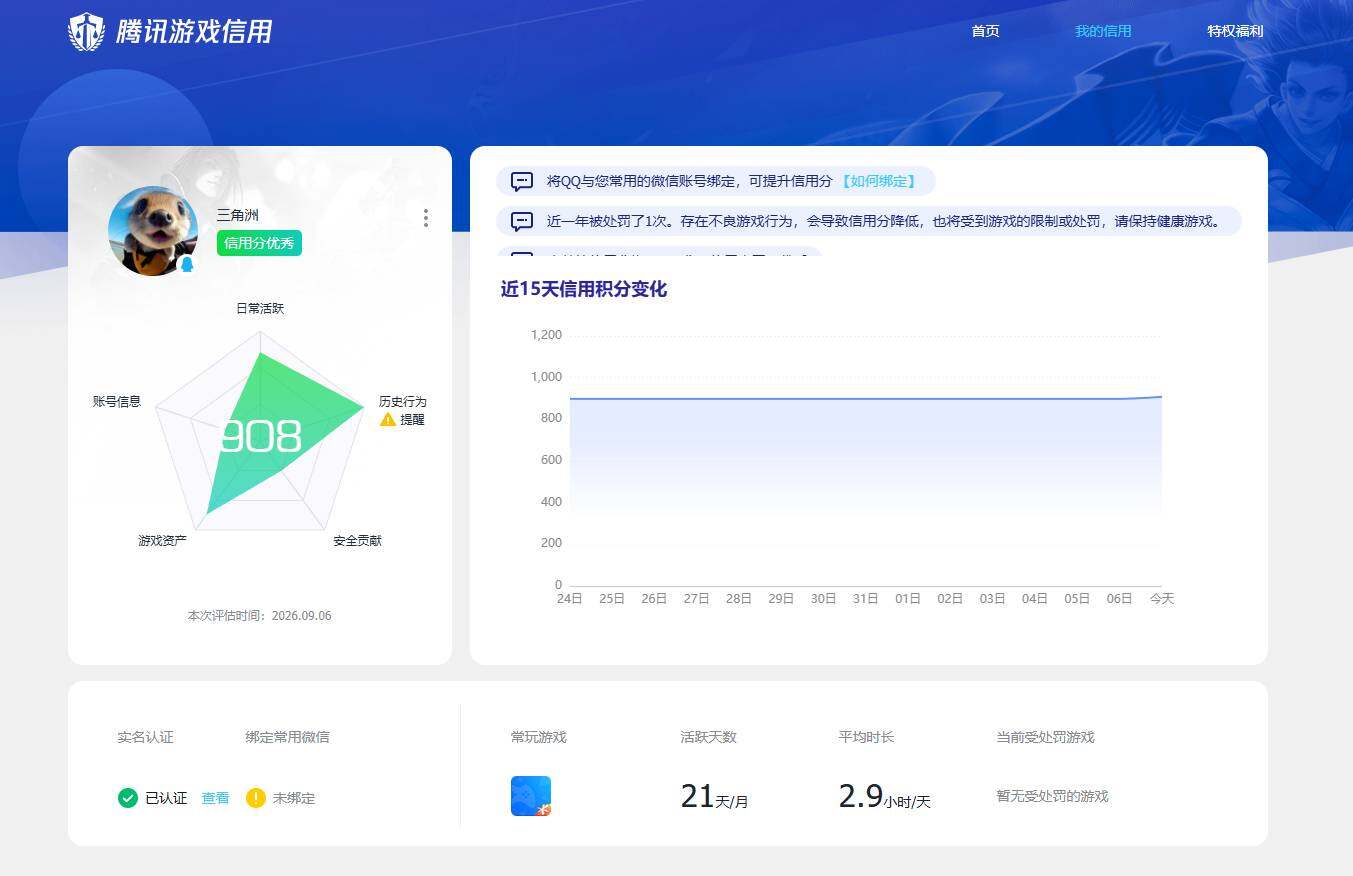Open the three-dot more options menu
Viewport: 1353px width, 876px height.
pos(426,218)
